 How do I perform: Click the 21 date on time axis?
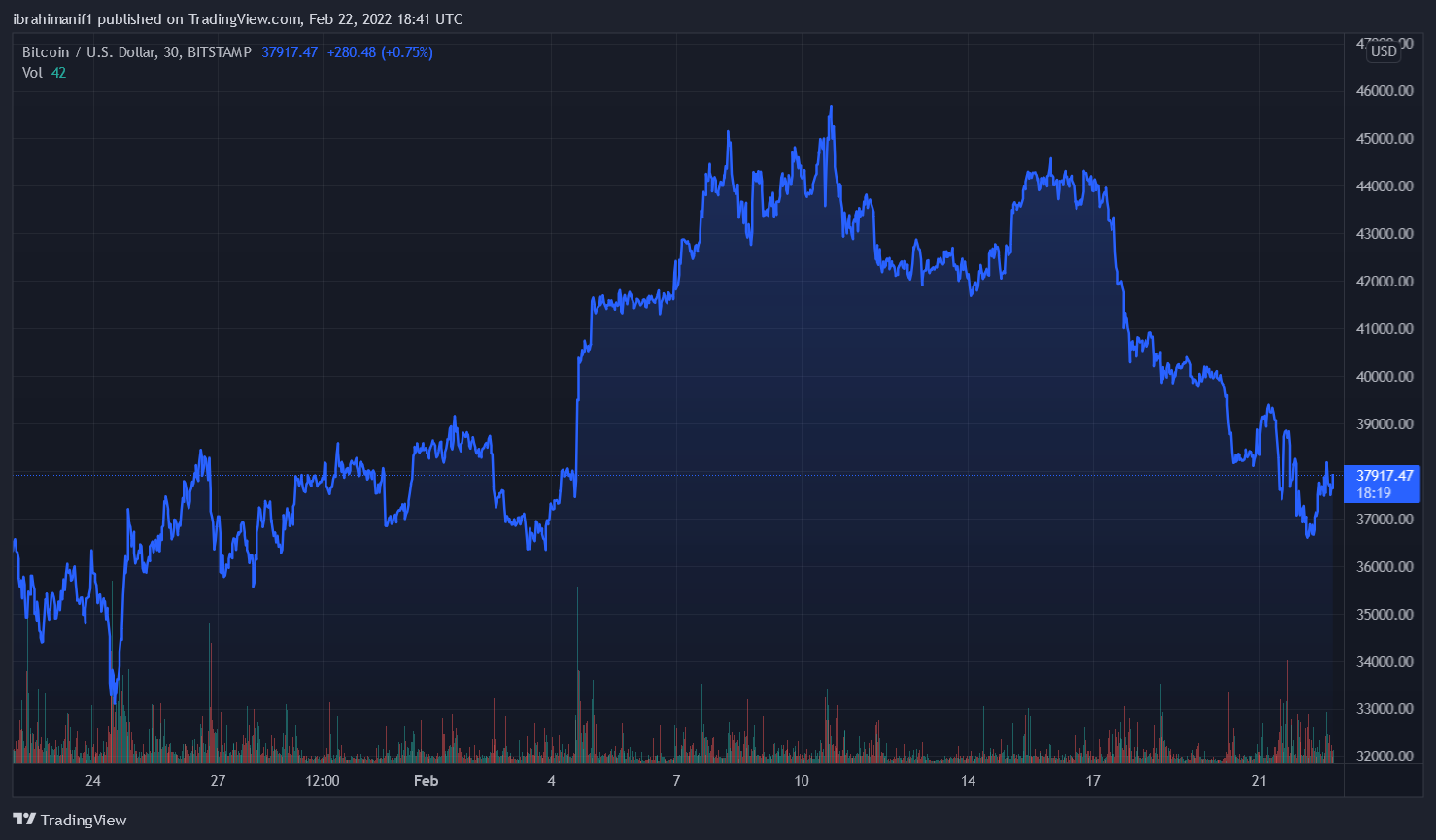click(1259, 781)
